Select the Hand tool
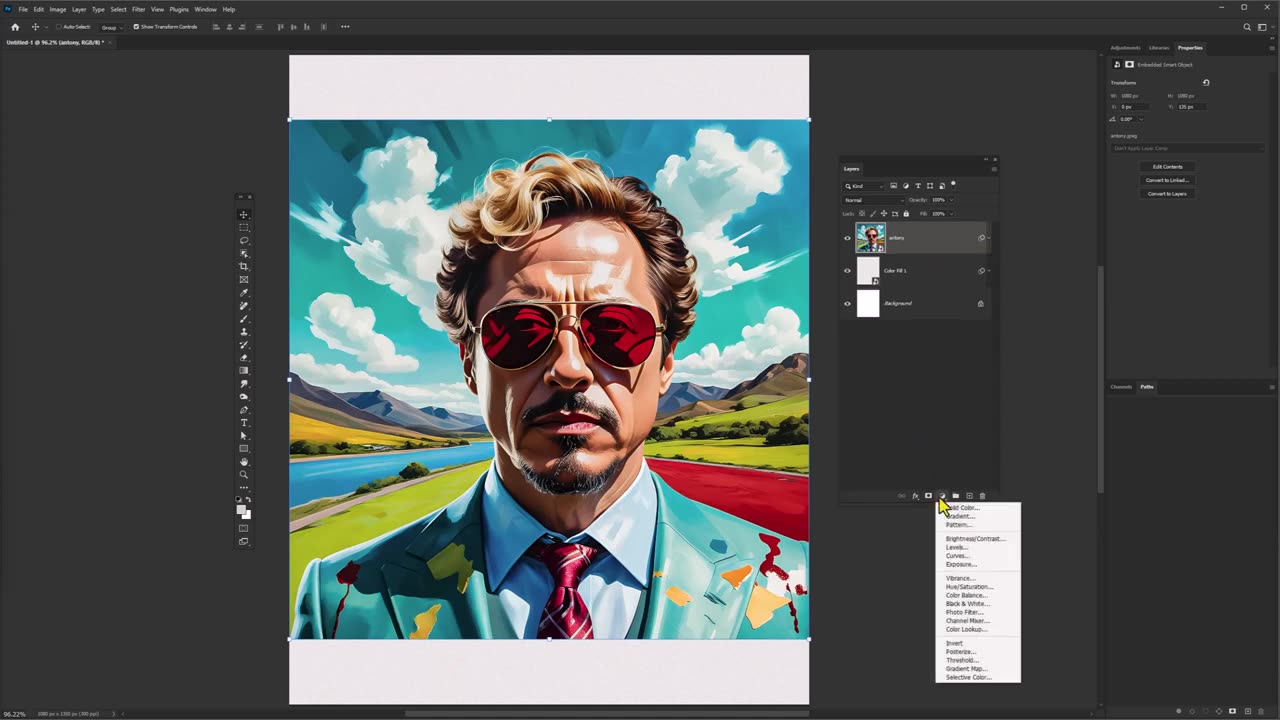 243,460
